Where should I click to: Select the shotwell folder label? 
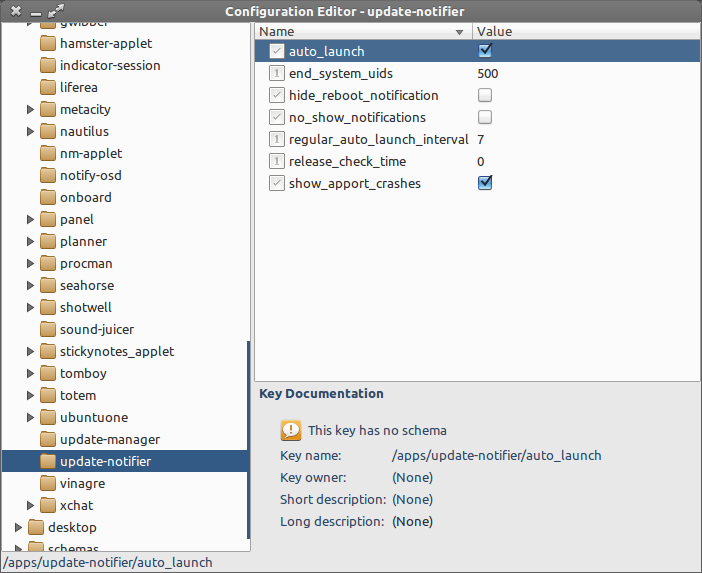(x=86, y=307)
